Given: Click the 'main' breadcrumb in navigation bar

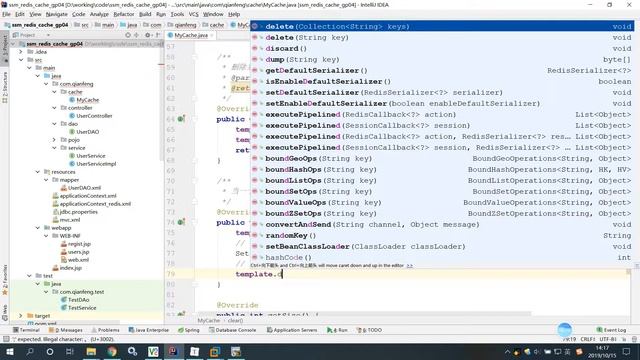Looking at the screenshot, I should [x=104, y=25].
